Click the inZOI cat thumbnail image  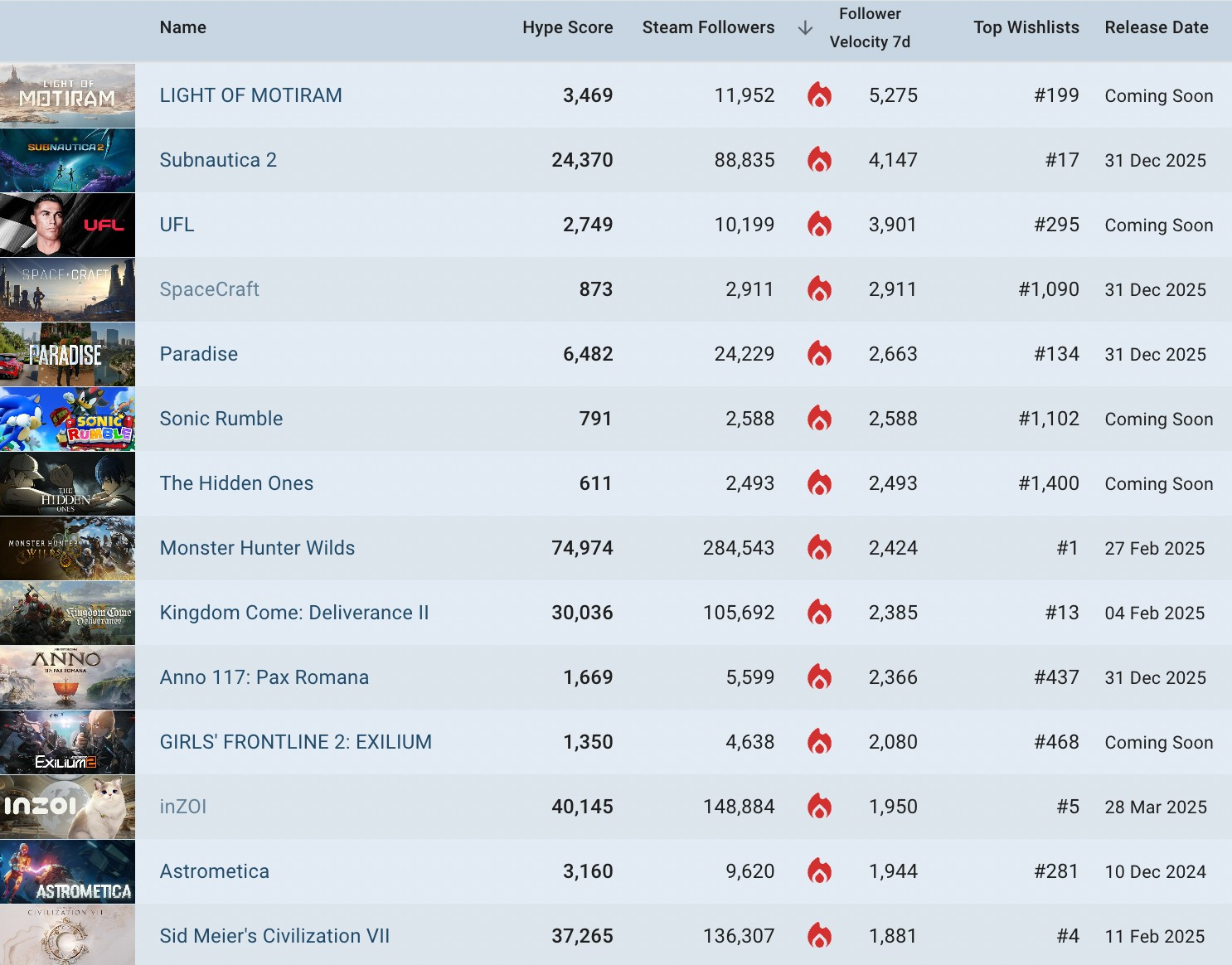67,807
